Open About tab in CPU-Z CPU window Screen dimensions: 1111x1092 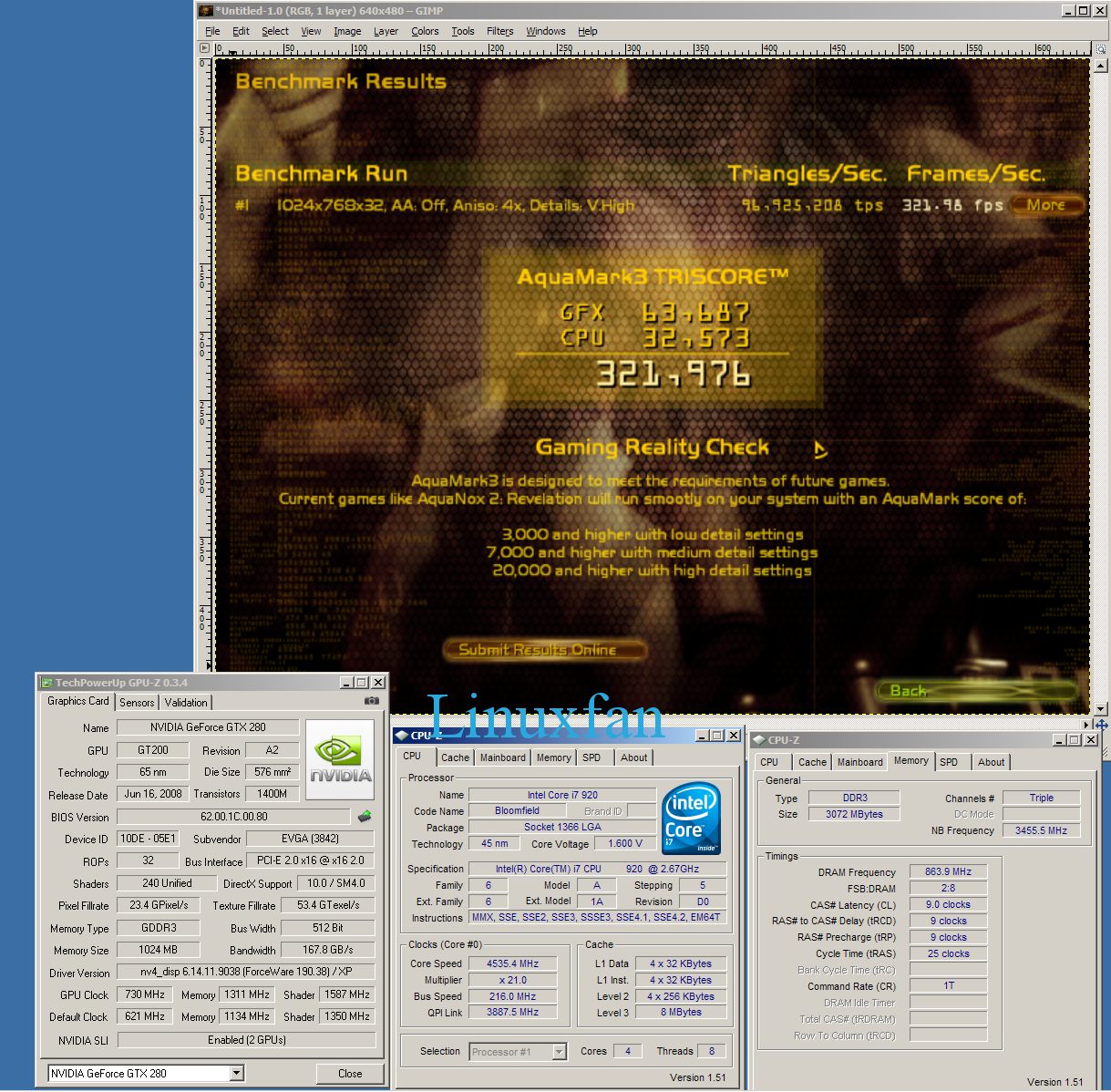pyautogui.click(x=634, y=757)
